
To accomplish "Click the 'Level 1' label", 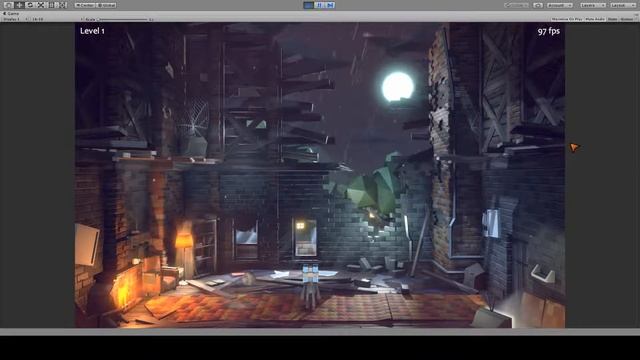I will pyautogui.click(x=92, y=31).
